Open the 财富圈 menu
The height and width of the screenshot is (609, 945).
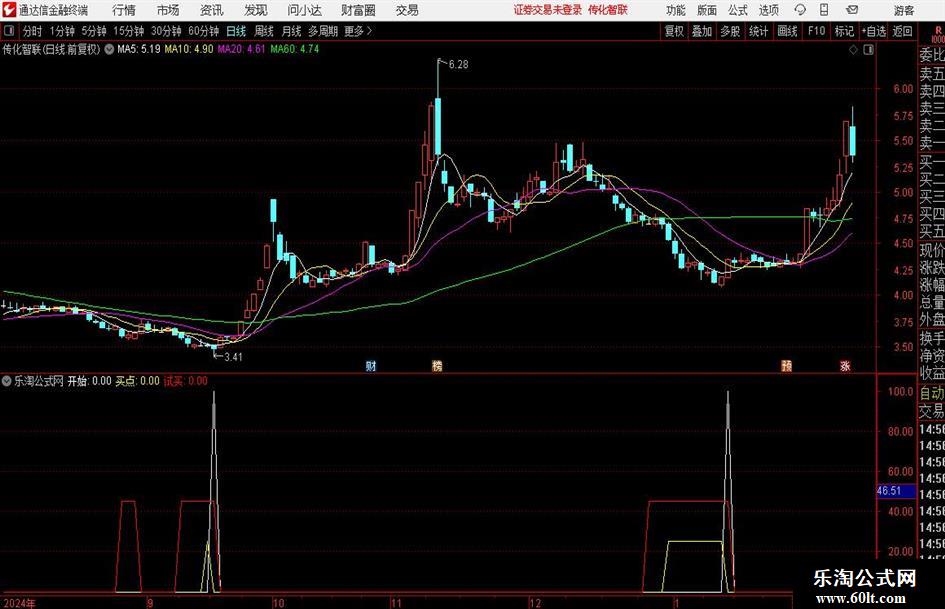coord(358,10)
